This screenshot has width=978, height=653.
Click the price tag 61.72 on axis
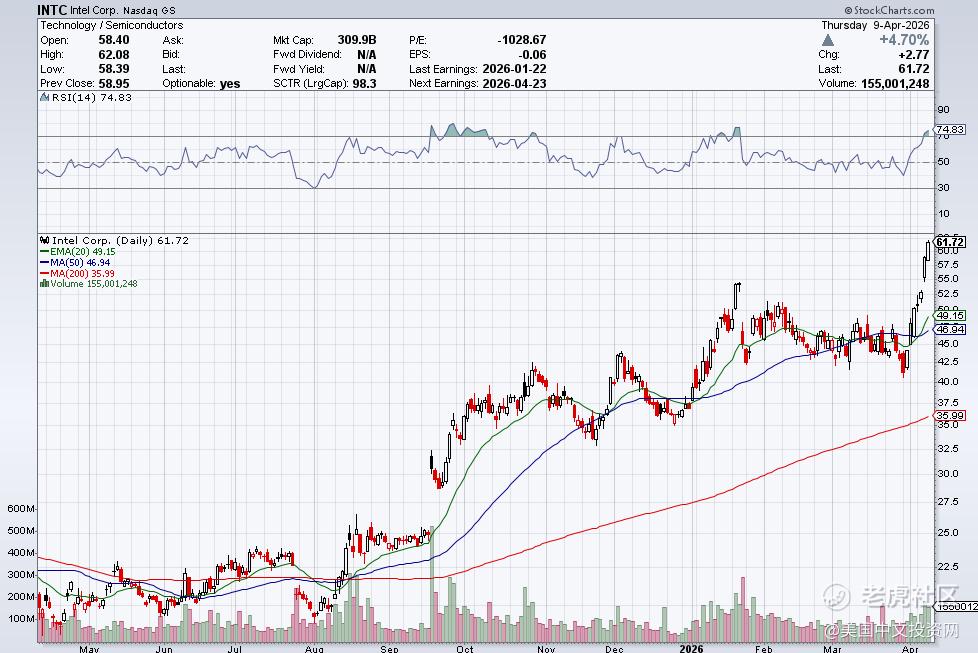(950, 242)
